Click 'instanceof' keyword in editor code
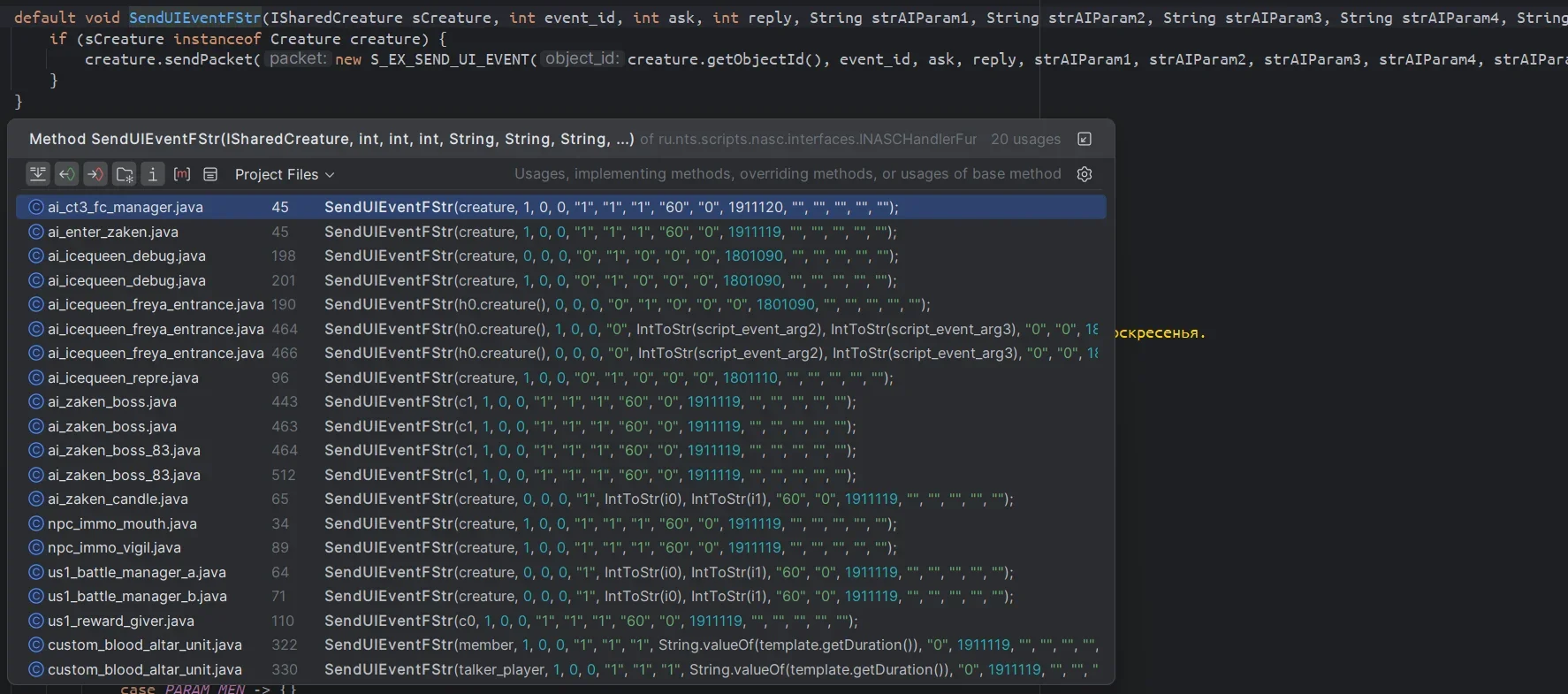The height and width of the screenshot is (694, 1568). click(217, 39)
